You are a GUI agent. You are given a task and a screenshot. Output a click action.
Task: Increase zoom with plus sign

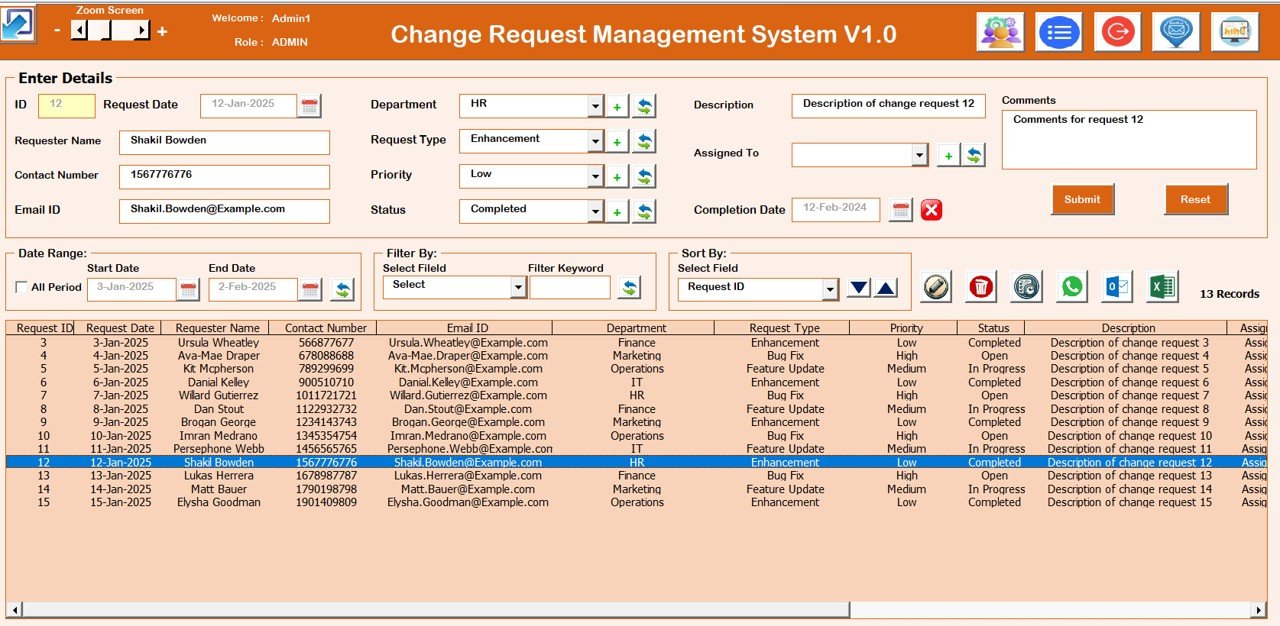162,31
